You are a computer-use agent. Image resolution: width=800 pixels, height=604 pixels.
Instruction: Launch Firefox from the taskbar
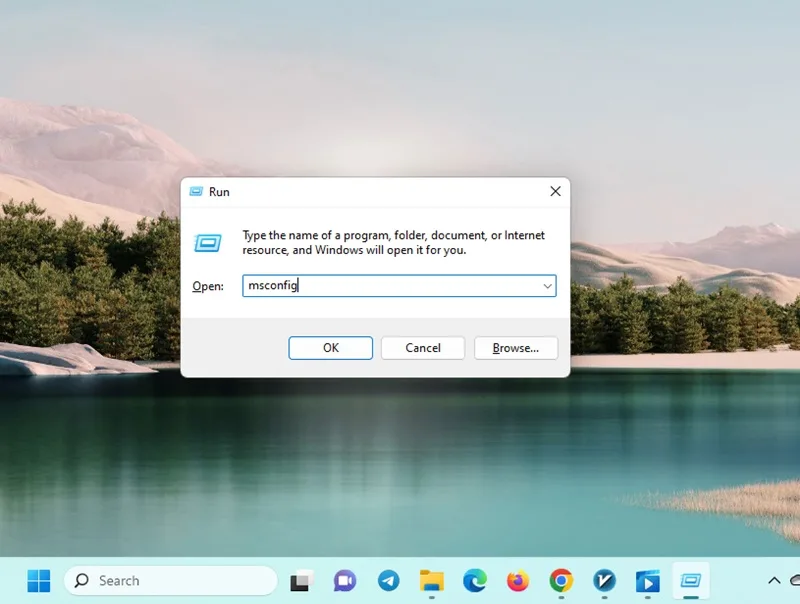pyautogui.click(x=518, y=581)
